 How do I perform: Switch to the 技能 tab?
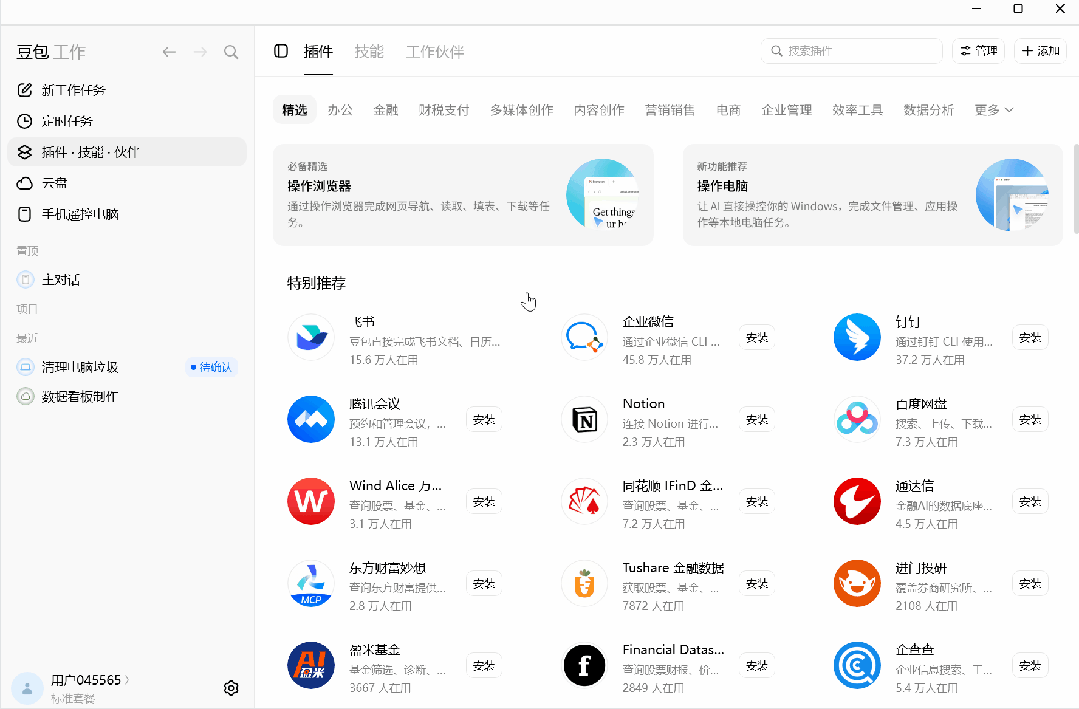[369, 52]
